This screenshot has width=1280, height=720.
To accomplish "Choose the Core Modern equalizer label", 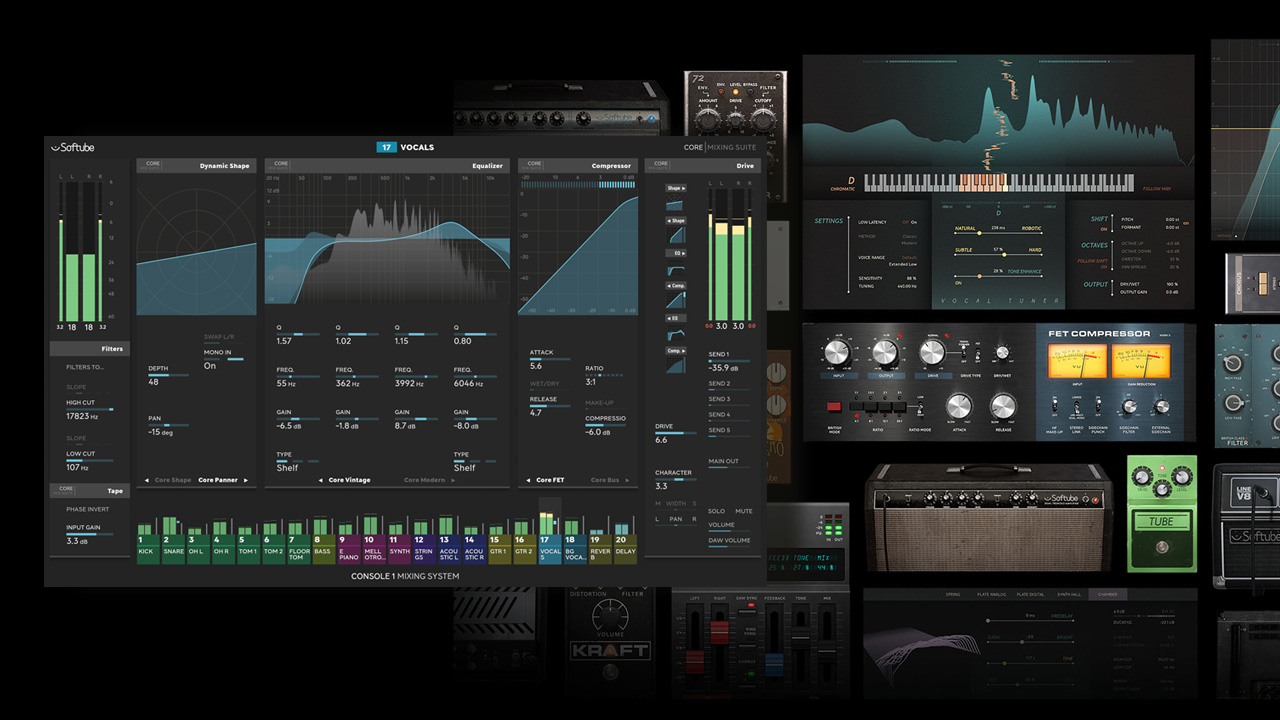I will coord(425,480).
